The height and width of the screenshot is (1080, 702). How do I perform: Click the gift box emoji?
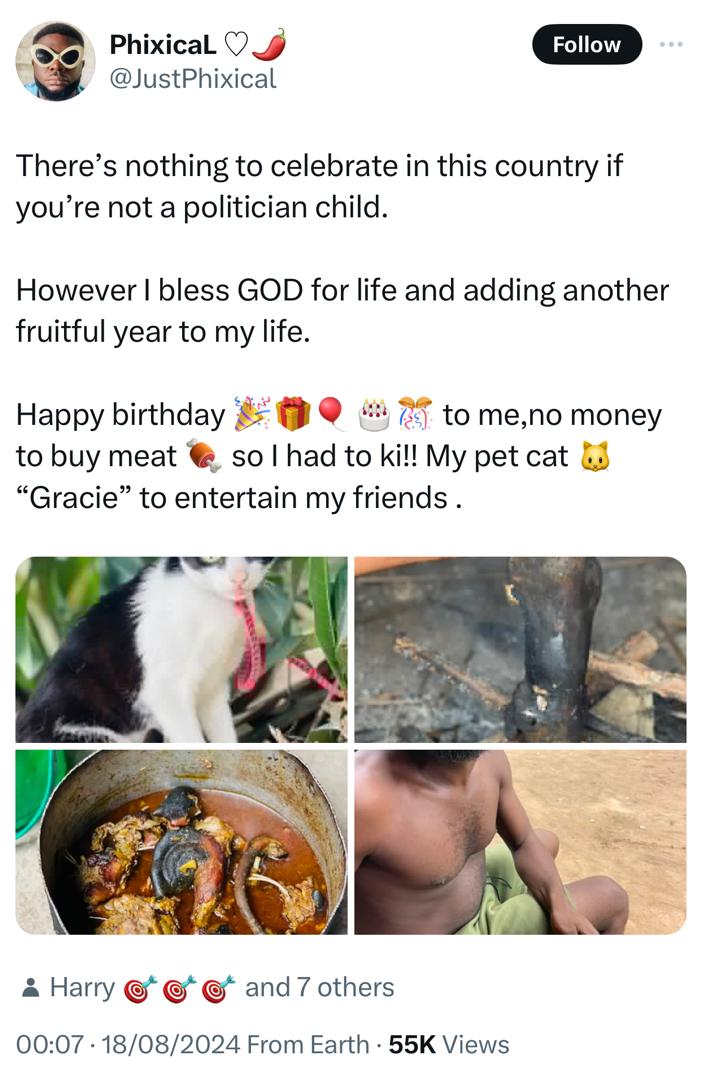click(293, 413)
